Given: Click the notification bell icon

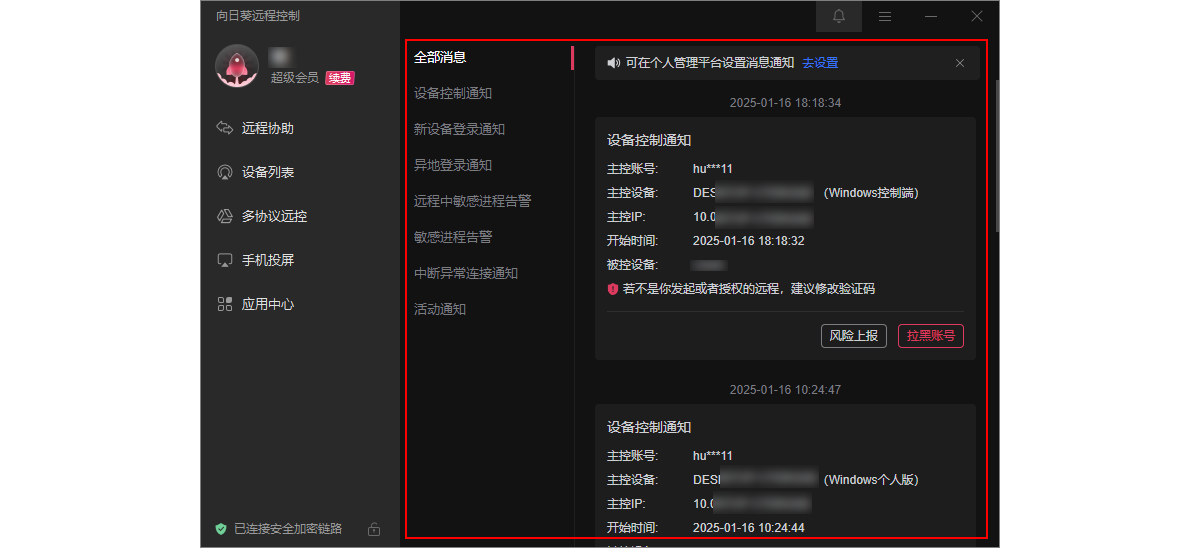Looking at the screenshot, I should [x=838, y=16].
